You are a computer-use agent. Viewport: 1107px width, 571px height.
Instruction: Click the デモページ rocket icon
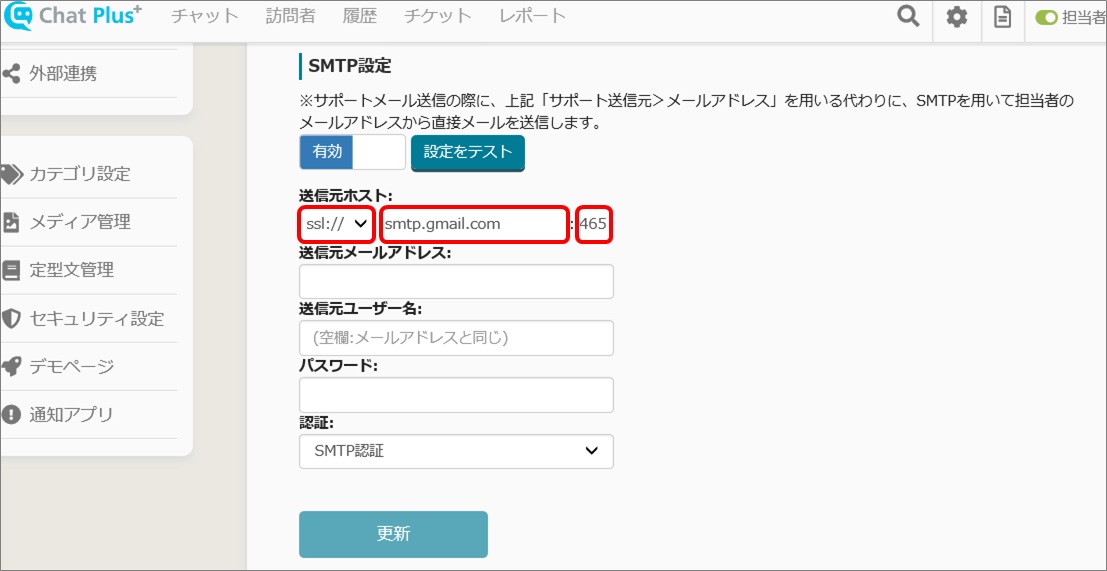coord(11,366)
